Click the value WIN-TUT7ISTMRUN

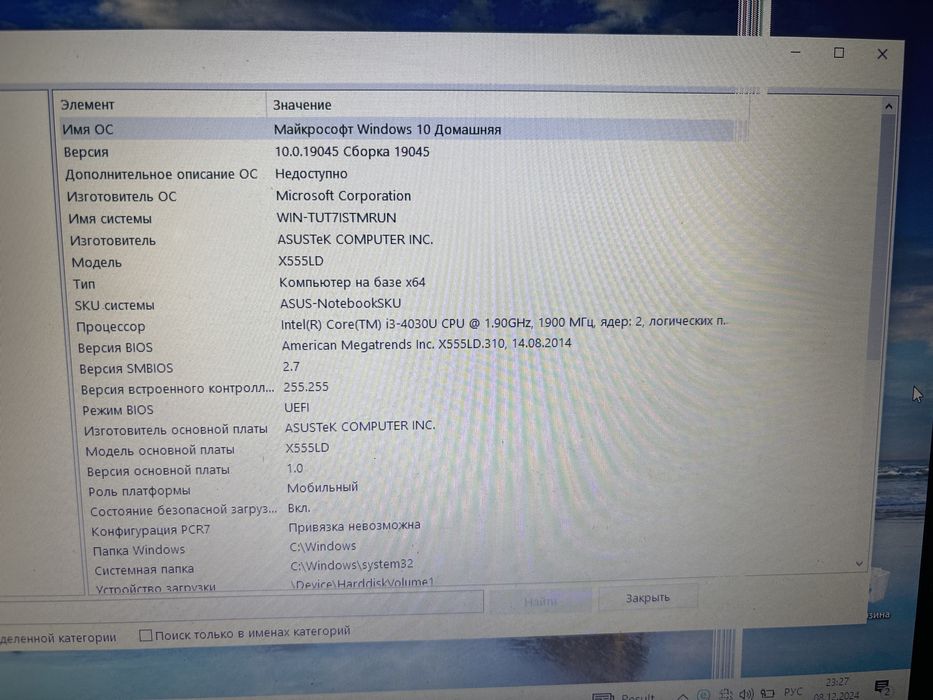(336, 218)
